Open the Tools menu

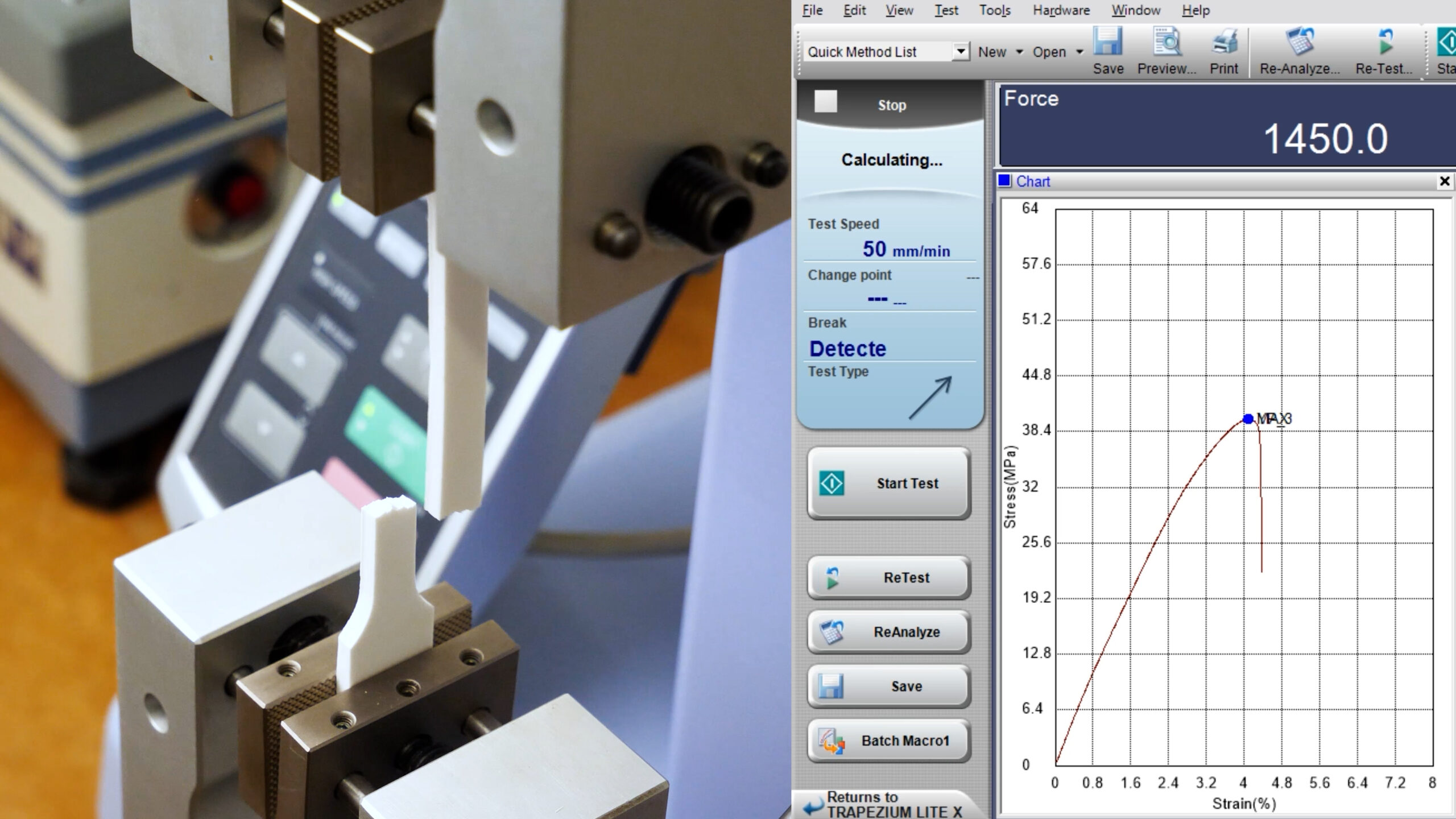(995, 10)
